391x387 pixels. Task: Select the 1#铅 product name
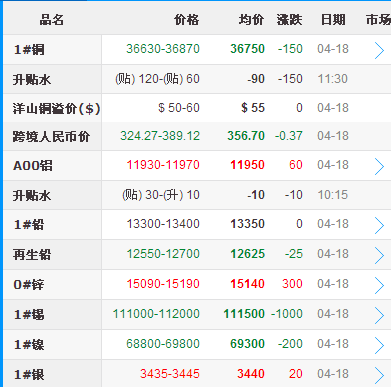pos(29,224)
